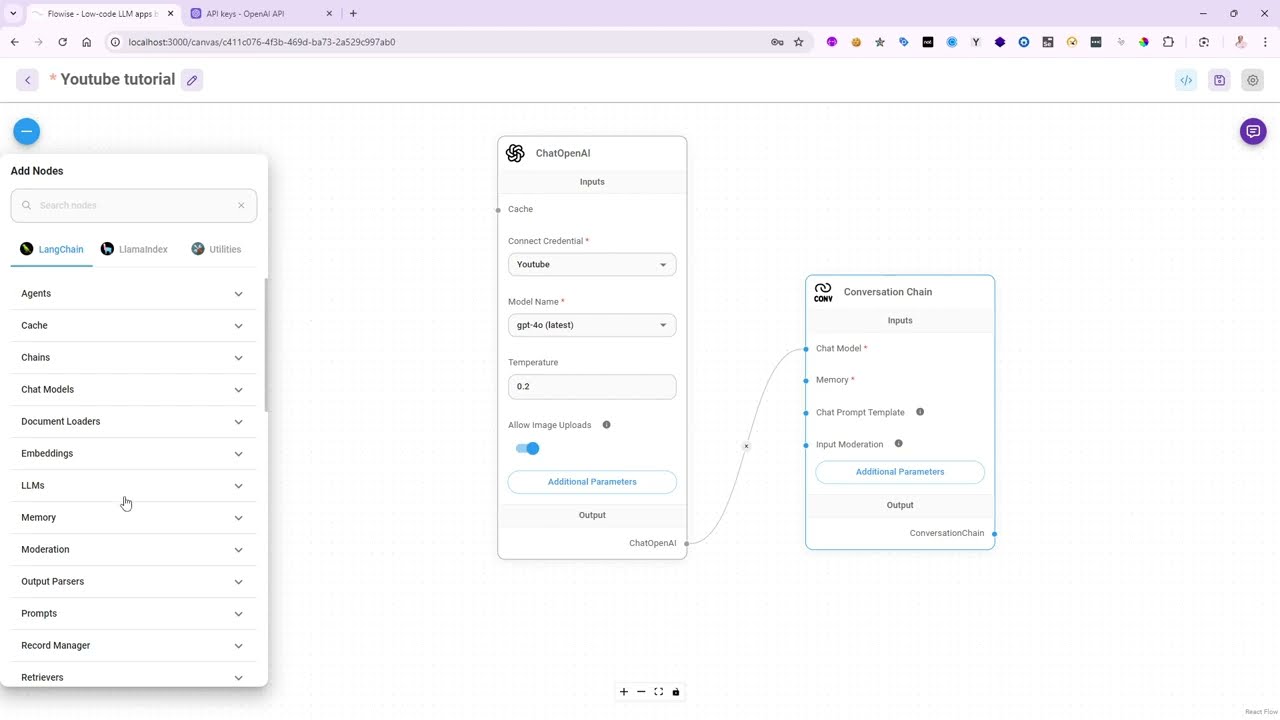The height and width of the screenshot is (720, 1280).
Task: Show info for Chat Prompt Template
Action: [x=920, y=412]
